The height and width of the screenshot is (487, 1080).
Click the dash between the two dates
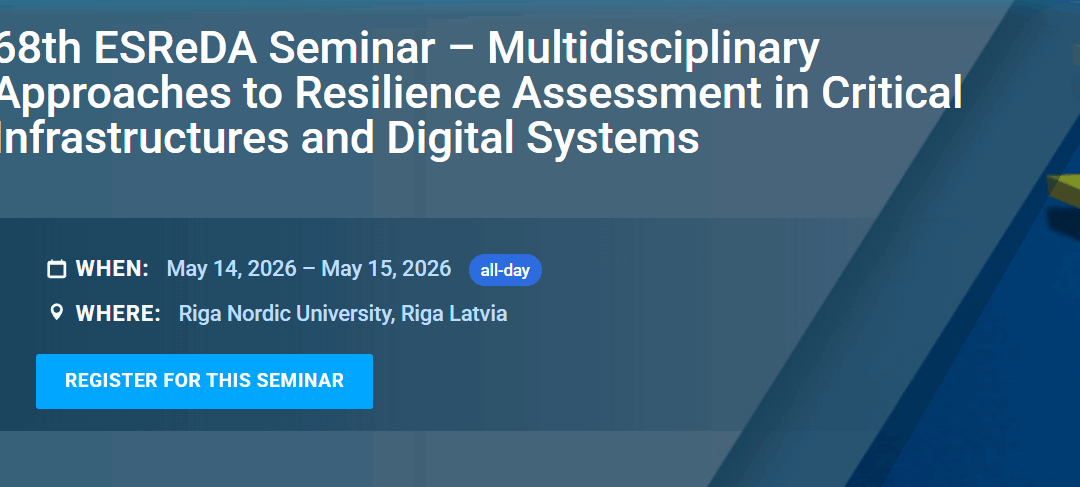pyautogui.click(x=309, y=269)
